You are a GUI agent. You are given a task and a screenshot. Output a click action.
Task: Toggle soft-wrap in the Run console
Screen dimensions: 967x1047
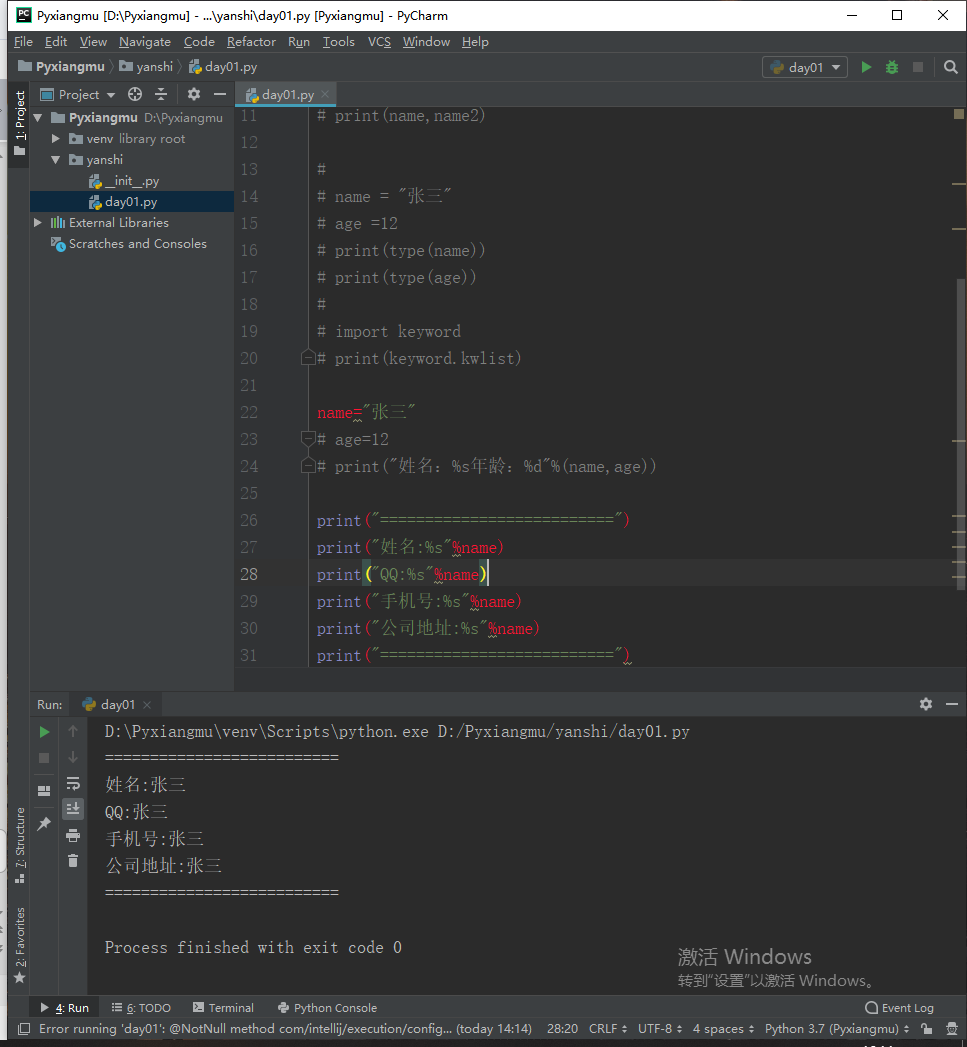(72, 784)
